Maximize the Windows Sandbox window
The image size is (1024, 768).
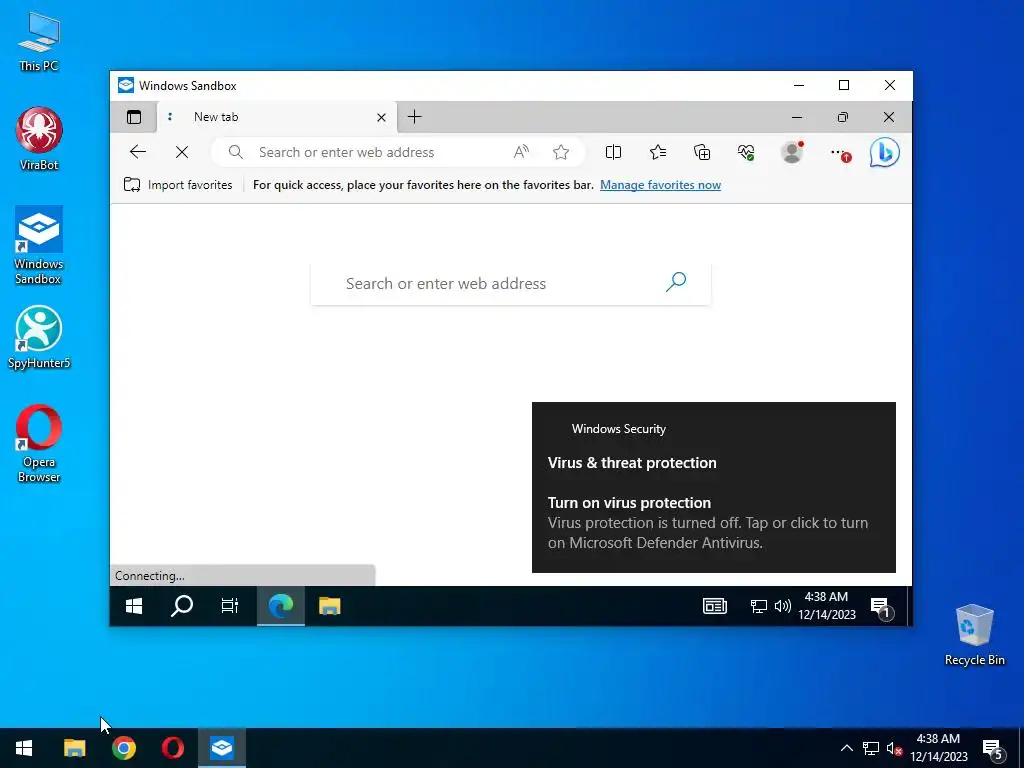click(844, 86)
